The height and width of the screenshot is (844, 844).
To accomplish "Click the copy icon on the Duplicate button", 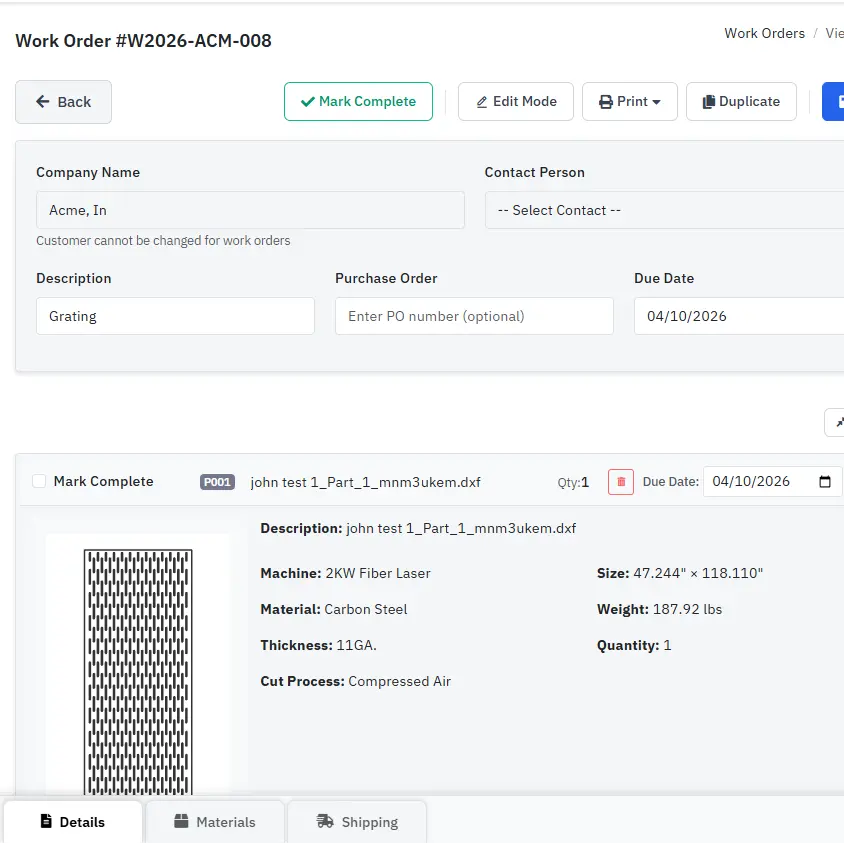I will (712, 101).
